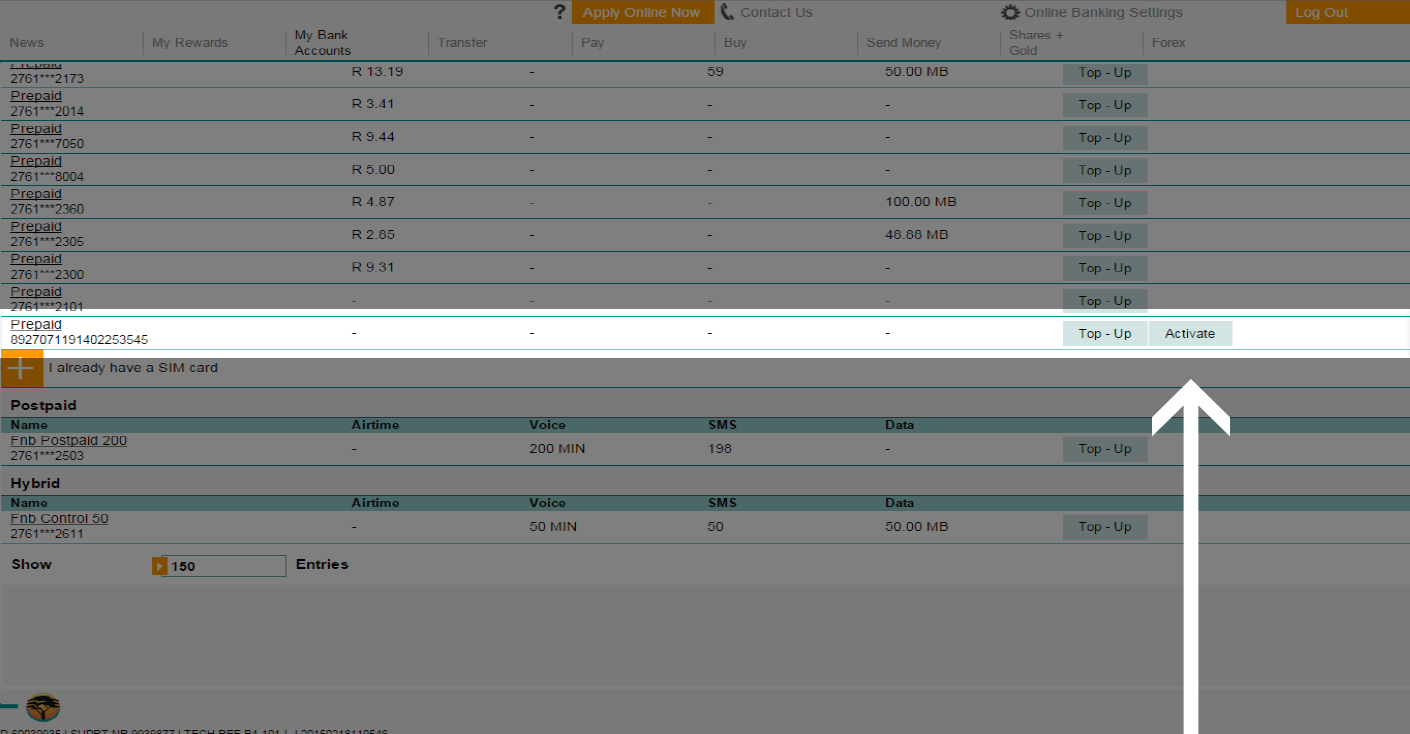
Task: Click the R 9.44 airtime balance
Action: (373, 137)
